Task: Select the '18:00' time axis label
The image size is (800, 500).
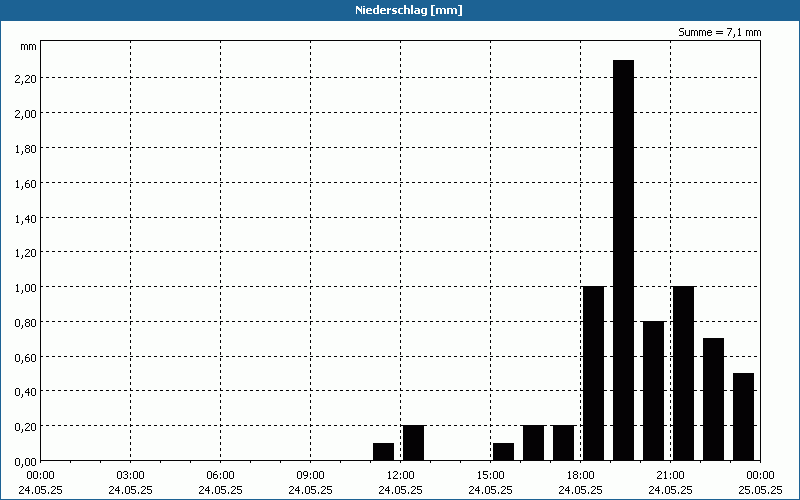Action: point(580,476)
